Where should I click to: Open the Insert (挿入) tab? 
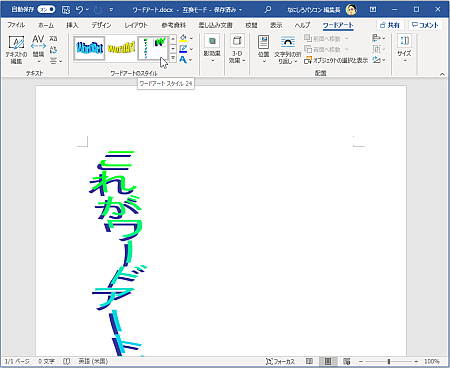click(x=72, y=25)
